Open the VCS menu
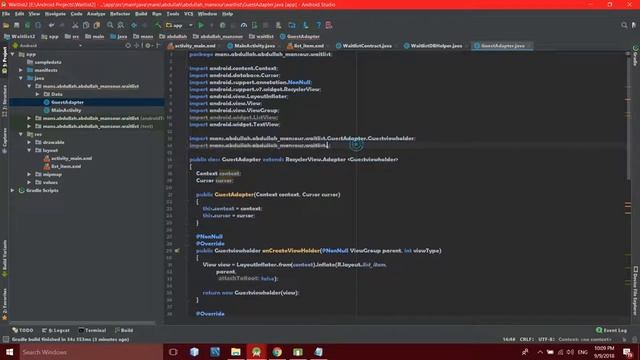 pyautogui.click(x=189, y=14)
